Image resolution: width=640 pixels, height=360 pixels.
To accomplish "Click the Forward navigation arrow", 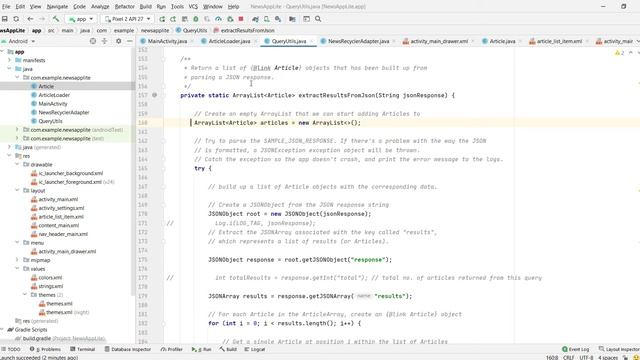I will [x=42, y=19].
